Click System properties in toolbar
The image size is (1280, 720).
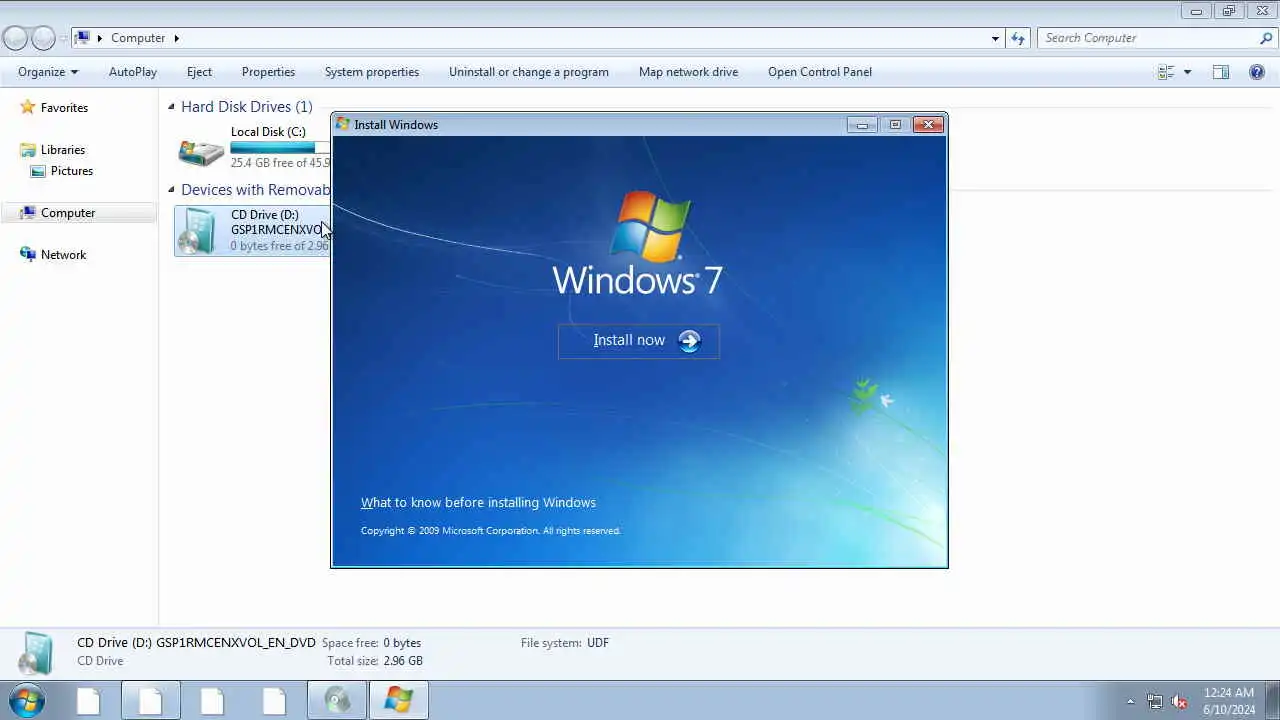pyautogui.click(x=372, y=72)
